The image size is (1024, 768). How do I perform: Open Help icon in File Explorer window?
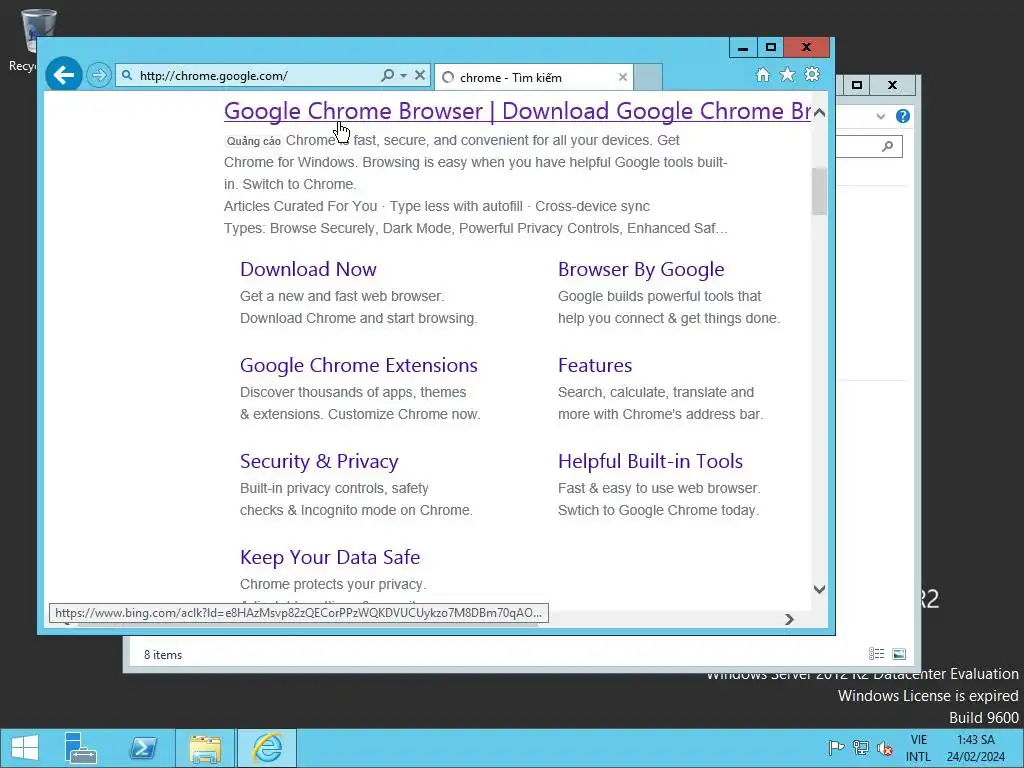click(903, 116)
